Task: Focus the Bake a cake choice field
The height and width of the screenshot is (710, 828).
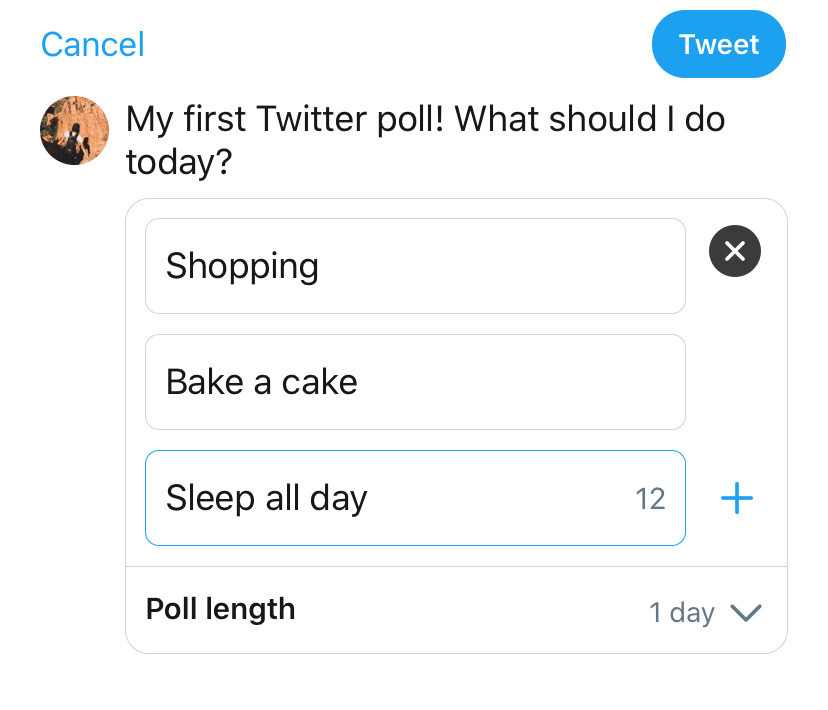Action: (415, 382)
